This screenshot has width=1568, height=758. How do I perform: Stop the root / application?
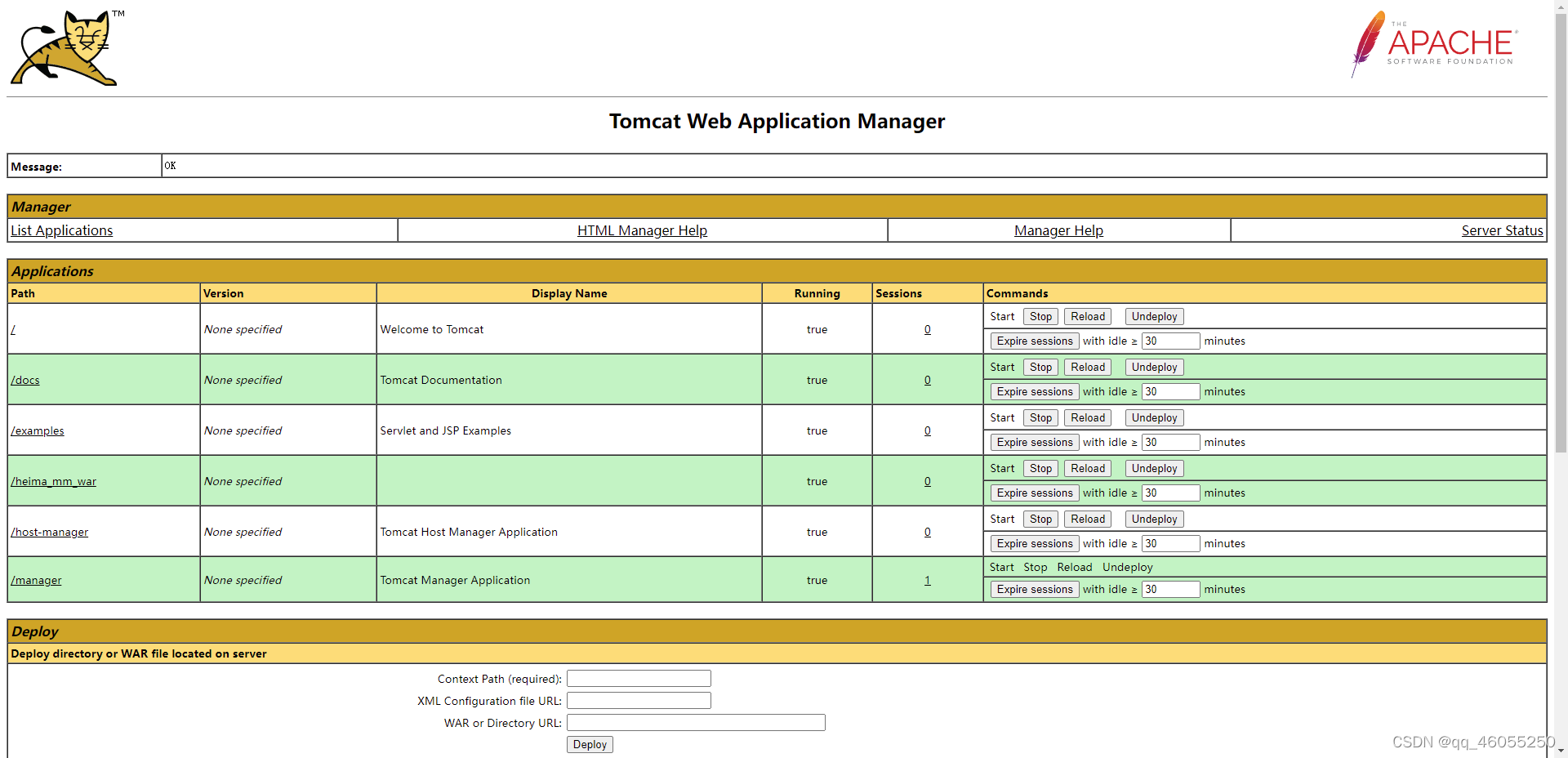pyautogui.click(x=1040, y=316)
